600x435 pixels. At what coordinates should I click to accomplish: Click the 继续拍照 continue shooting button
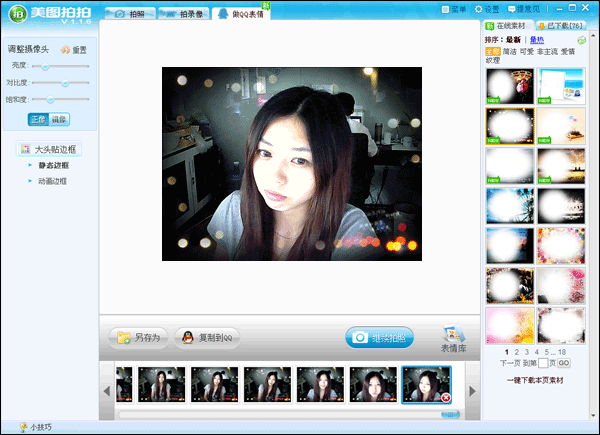coord(380,338)
